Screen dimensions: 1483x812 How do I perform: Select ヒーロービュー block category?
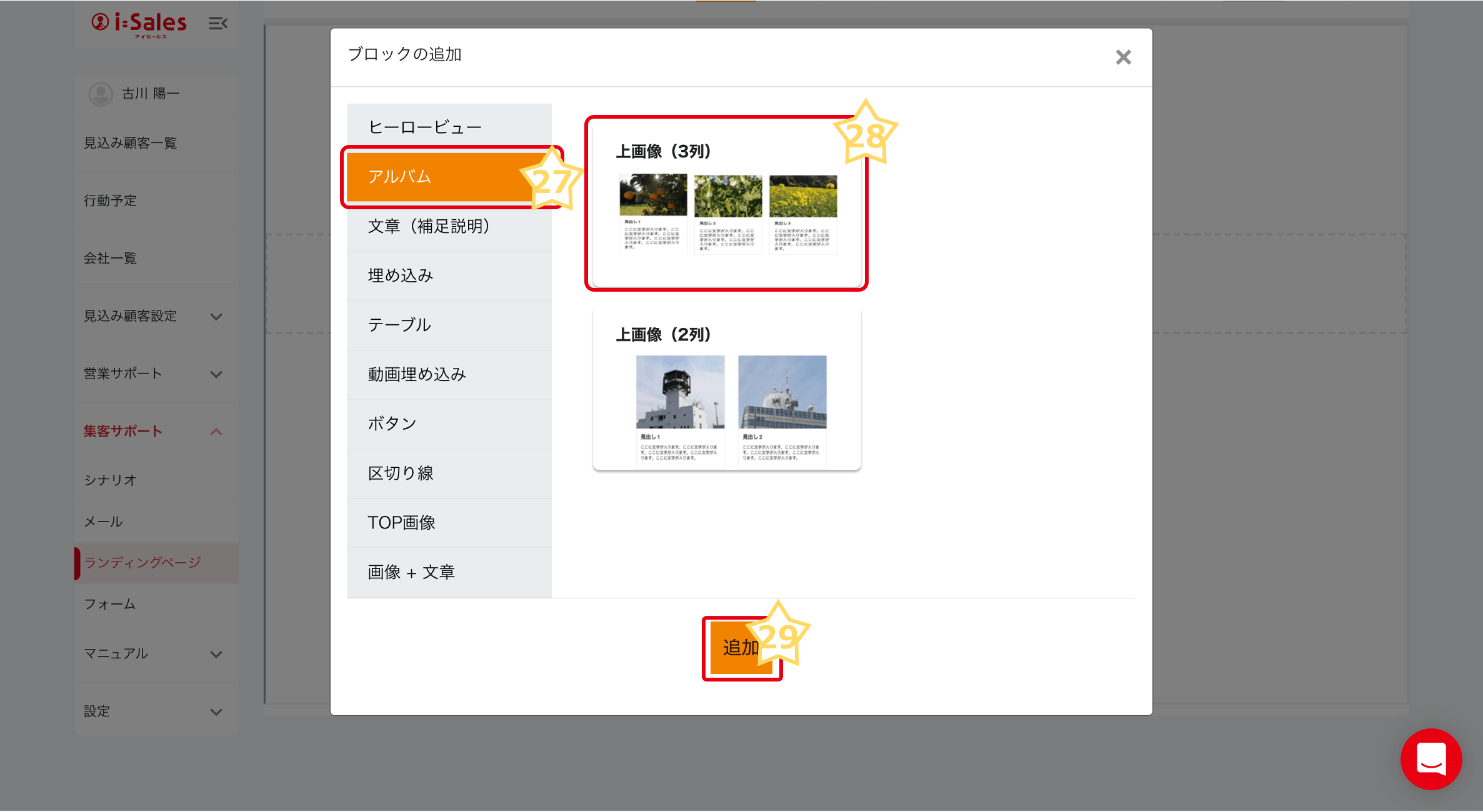click(449, 127)
